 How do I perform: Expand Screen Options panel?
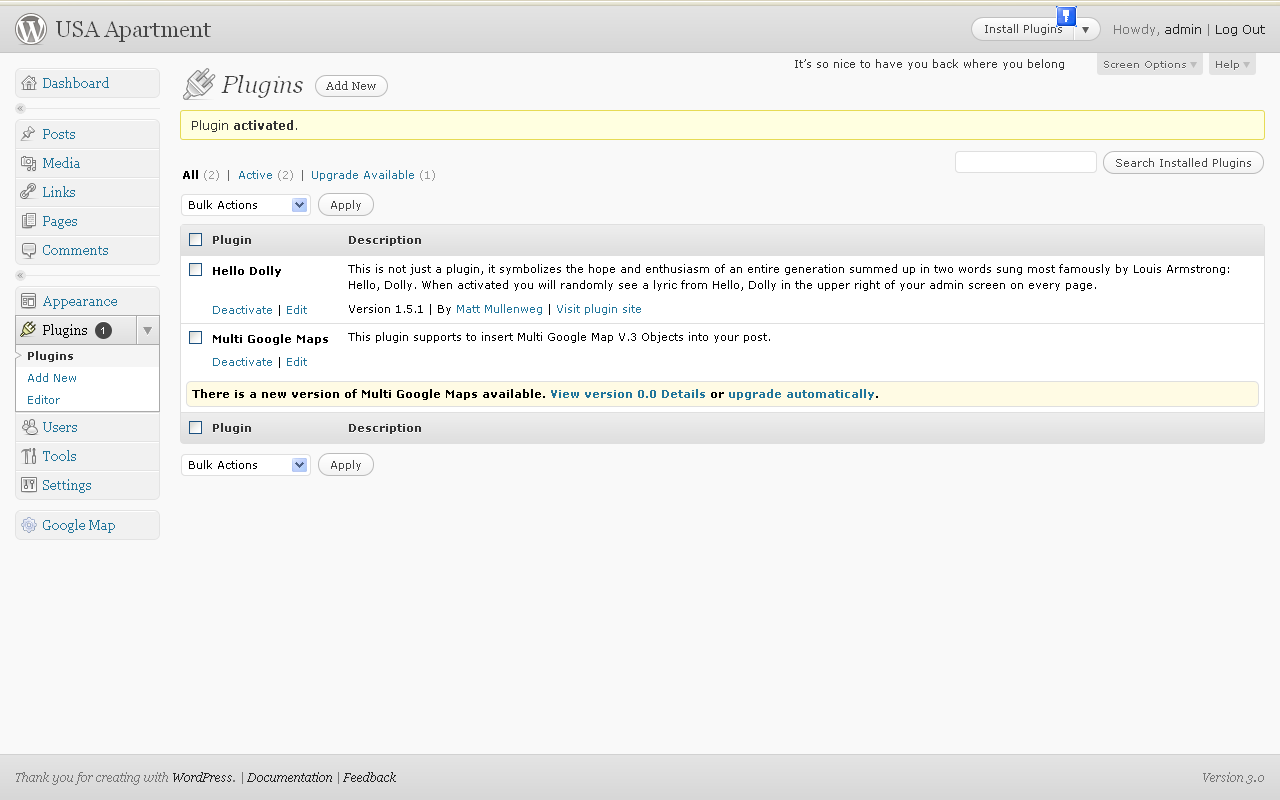[x=1149, y=64]
